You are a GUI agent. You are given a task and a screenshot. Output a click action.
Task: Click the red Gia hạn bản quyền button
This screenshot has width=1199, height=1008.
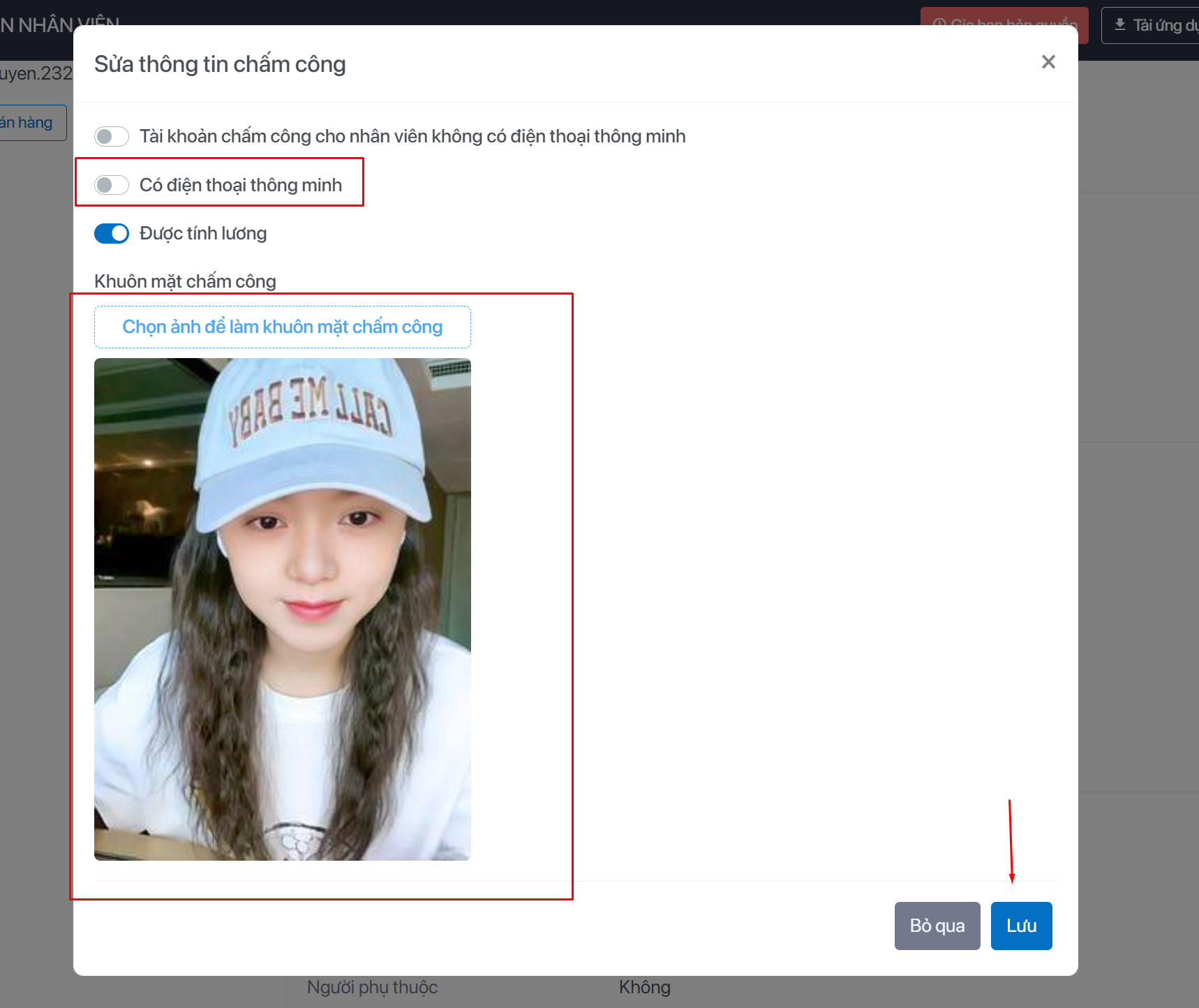click(1004, 17)
